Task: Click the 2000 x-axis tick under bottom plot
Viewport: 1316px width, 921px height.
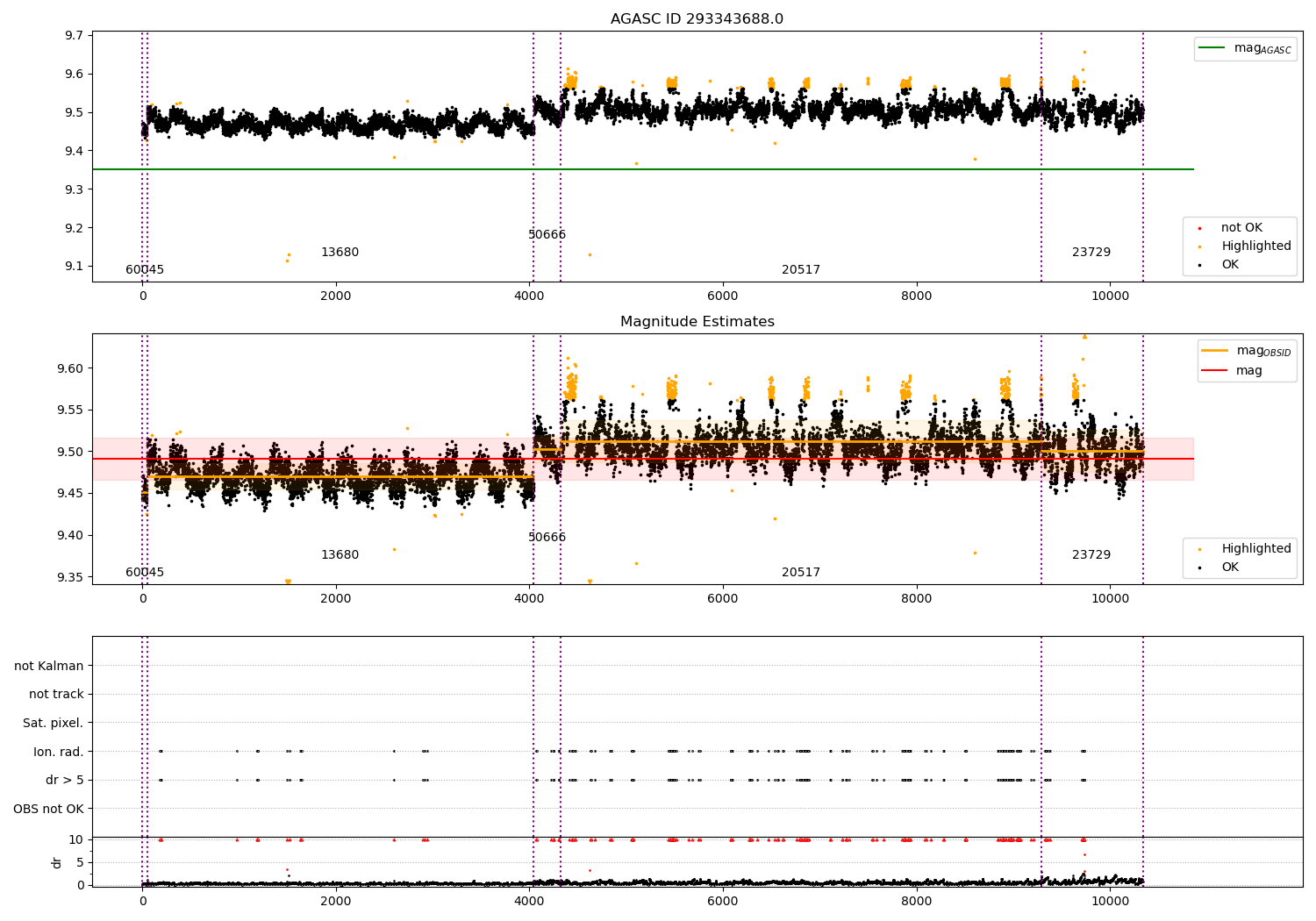Action: [336, 902]
